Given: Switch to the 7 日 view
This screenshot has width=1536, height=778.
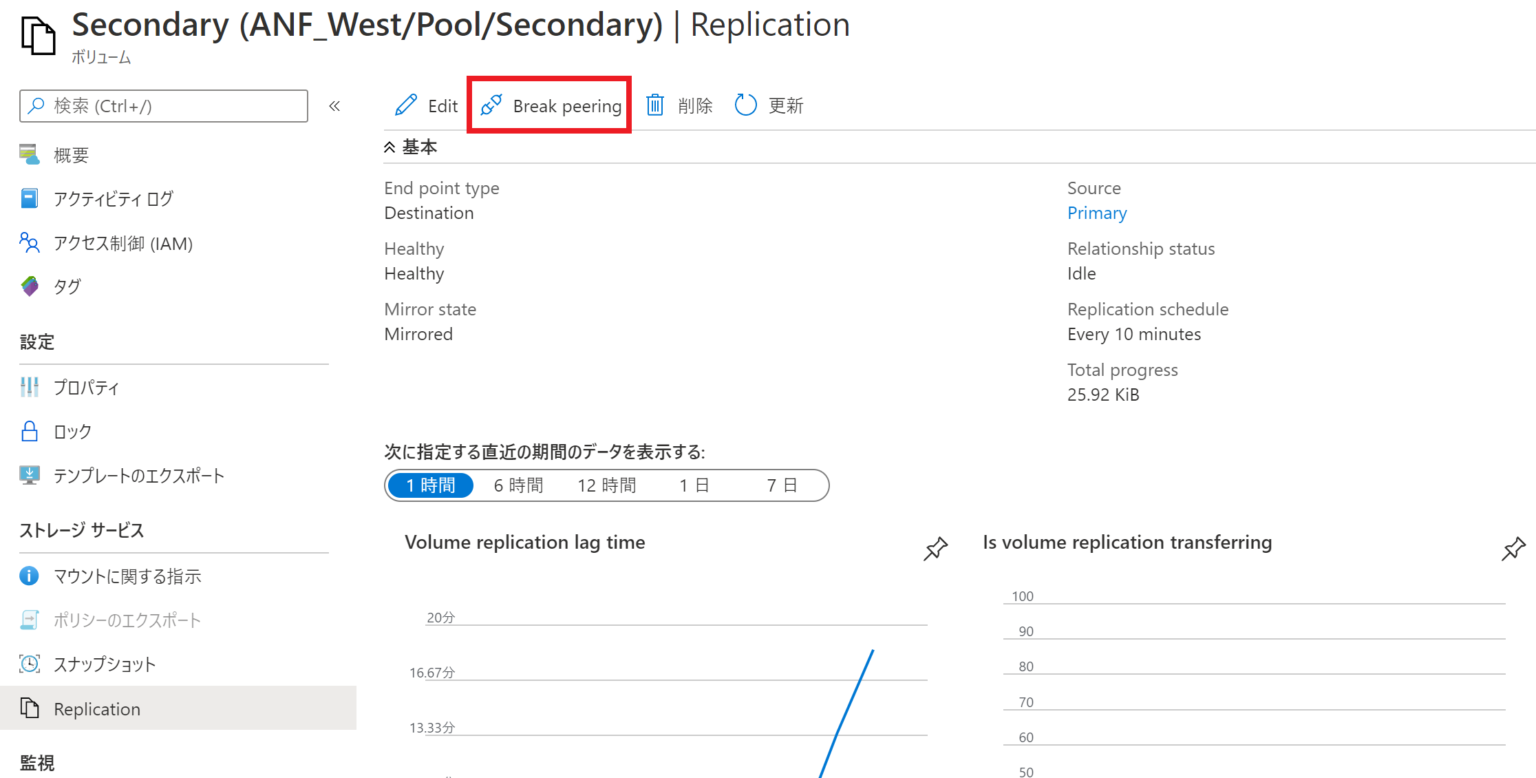Looking at the screenshot, I should (x=784, y=485).
